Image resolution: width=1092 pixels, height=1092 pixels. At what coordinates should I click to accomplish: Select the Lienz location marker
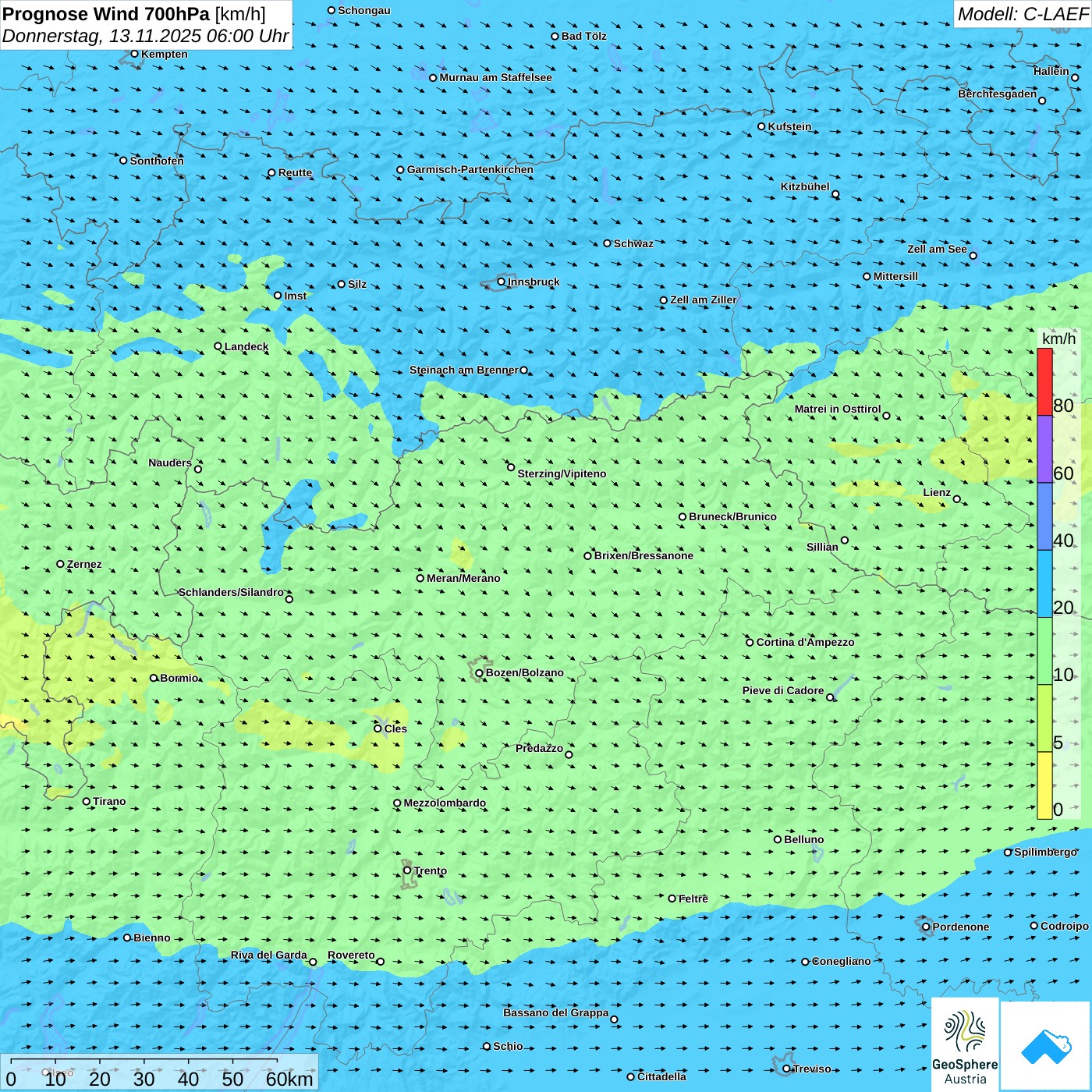(x=957, y=499)
